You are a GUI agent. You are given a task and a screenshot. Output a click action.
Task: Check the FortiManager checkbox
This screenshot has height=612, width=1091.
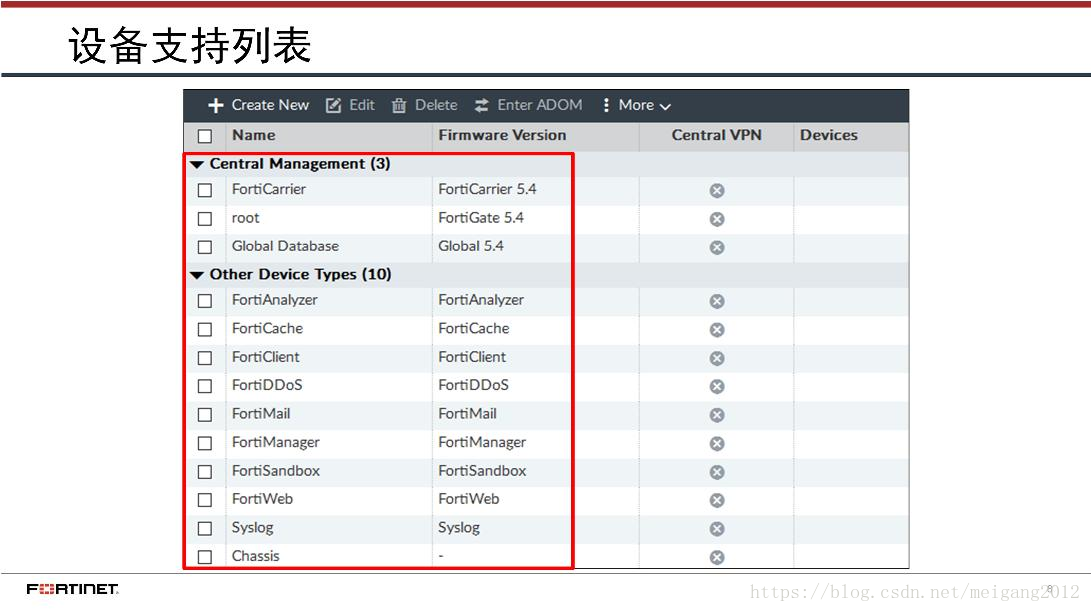coord(205,444)
